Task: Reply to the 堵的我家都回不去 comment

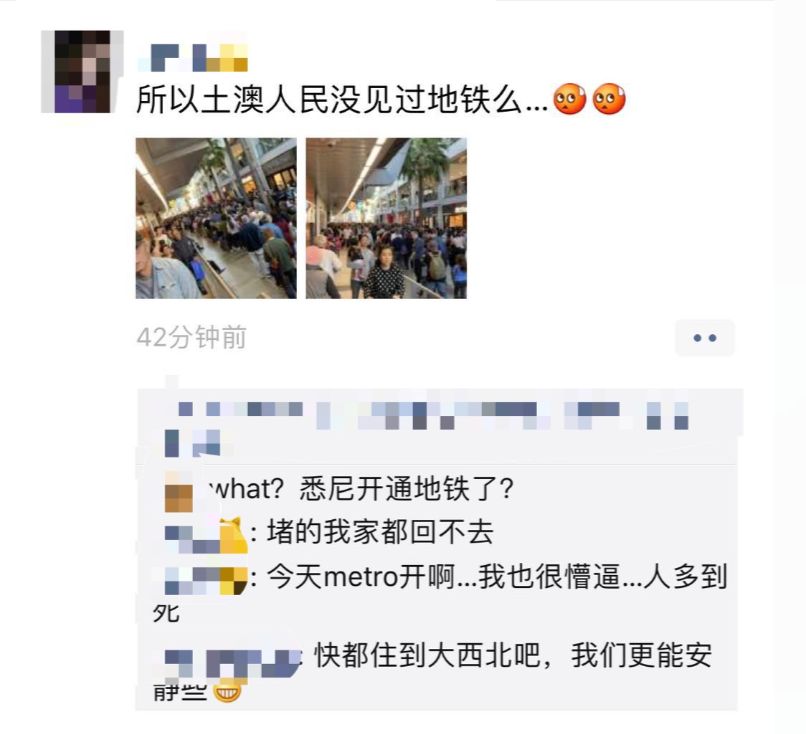Action: [x=380, y=532]
